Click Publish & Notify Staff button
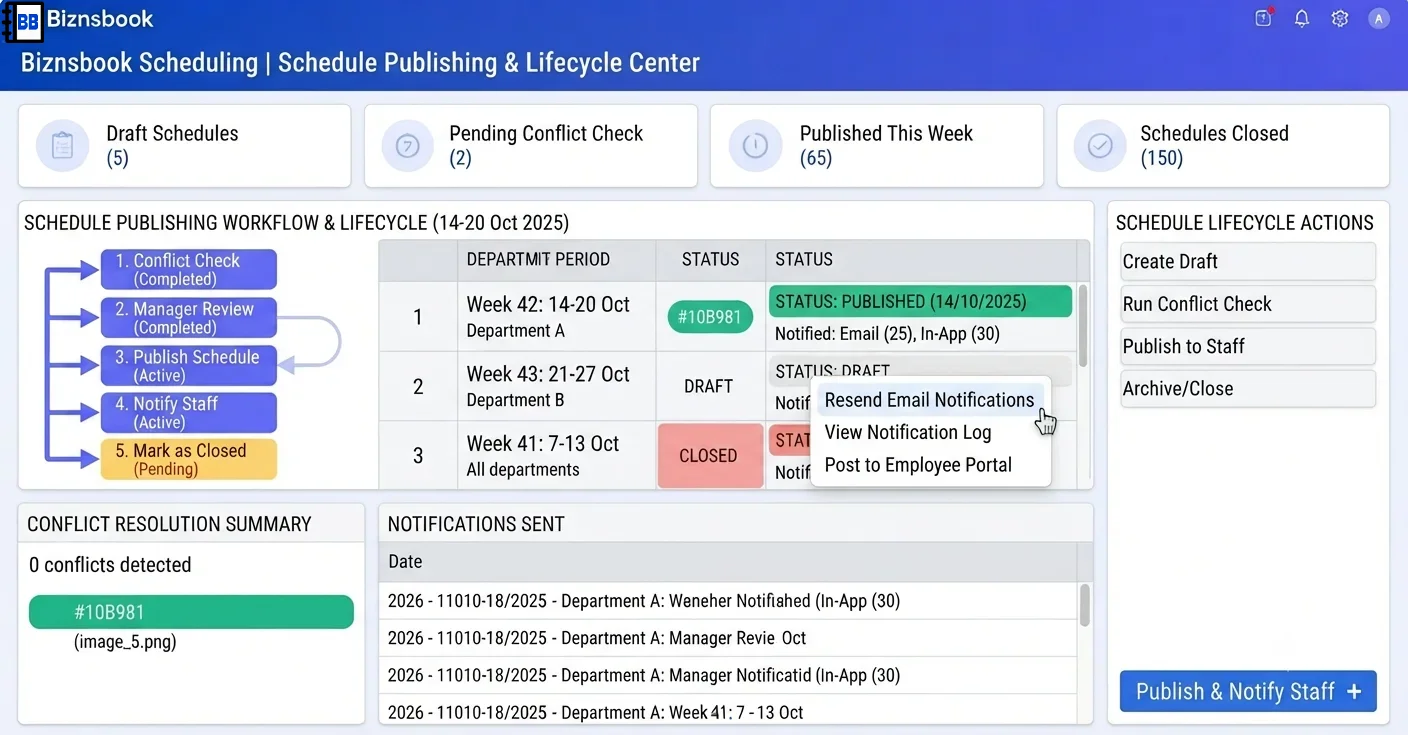Image resolution: width=1408 pixels, height=735 pixels. click(1248, 692)
